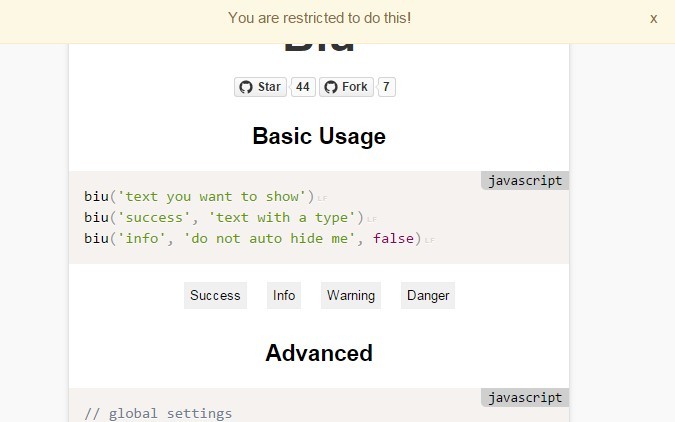Image resolution: width=675 pixels, height=422 pixels.
Task: Click the 'You are restricted' notification message
Action: click(x=319, y=18)
